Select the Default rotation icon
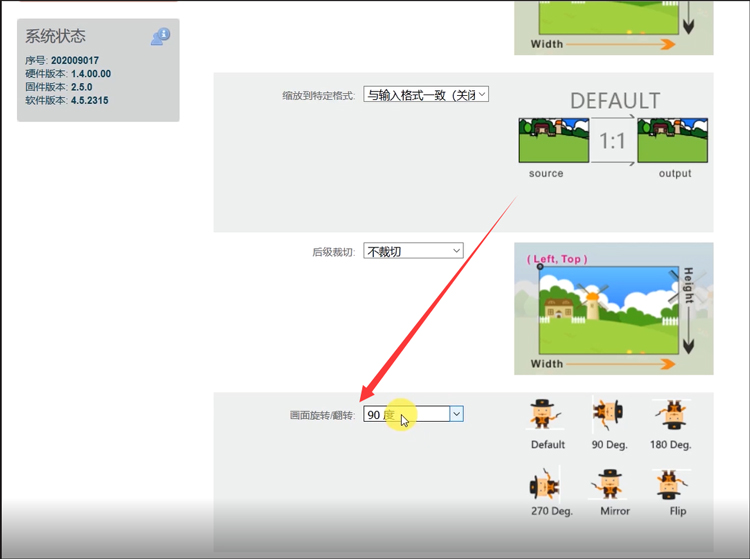750x559 pixels. (547, 415)
